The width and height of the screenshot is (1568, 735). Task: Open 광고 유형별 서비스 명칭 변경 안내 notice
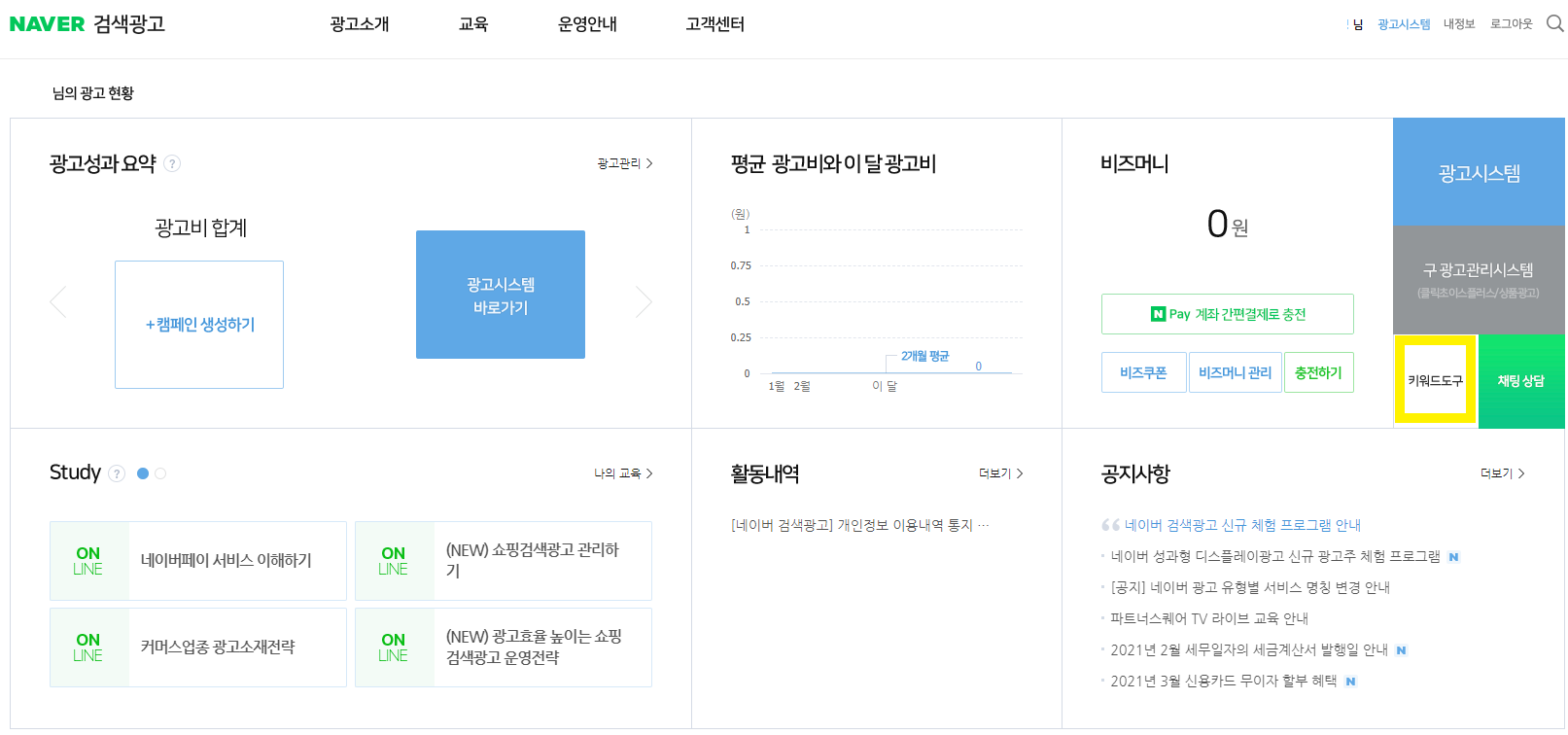(1250, 587)
